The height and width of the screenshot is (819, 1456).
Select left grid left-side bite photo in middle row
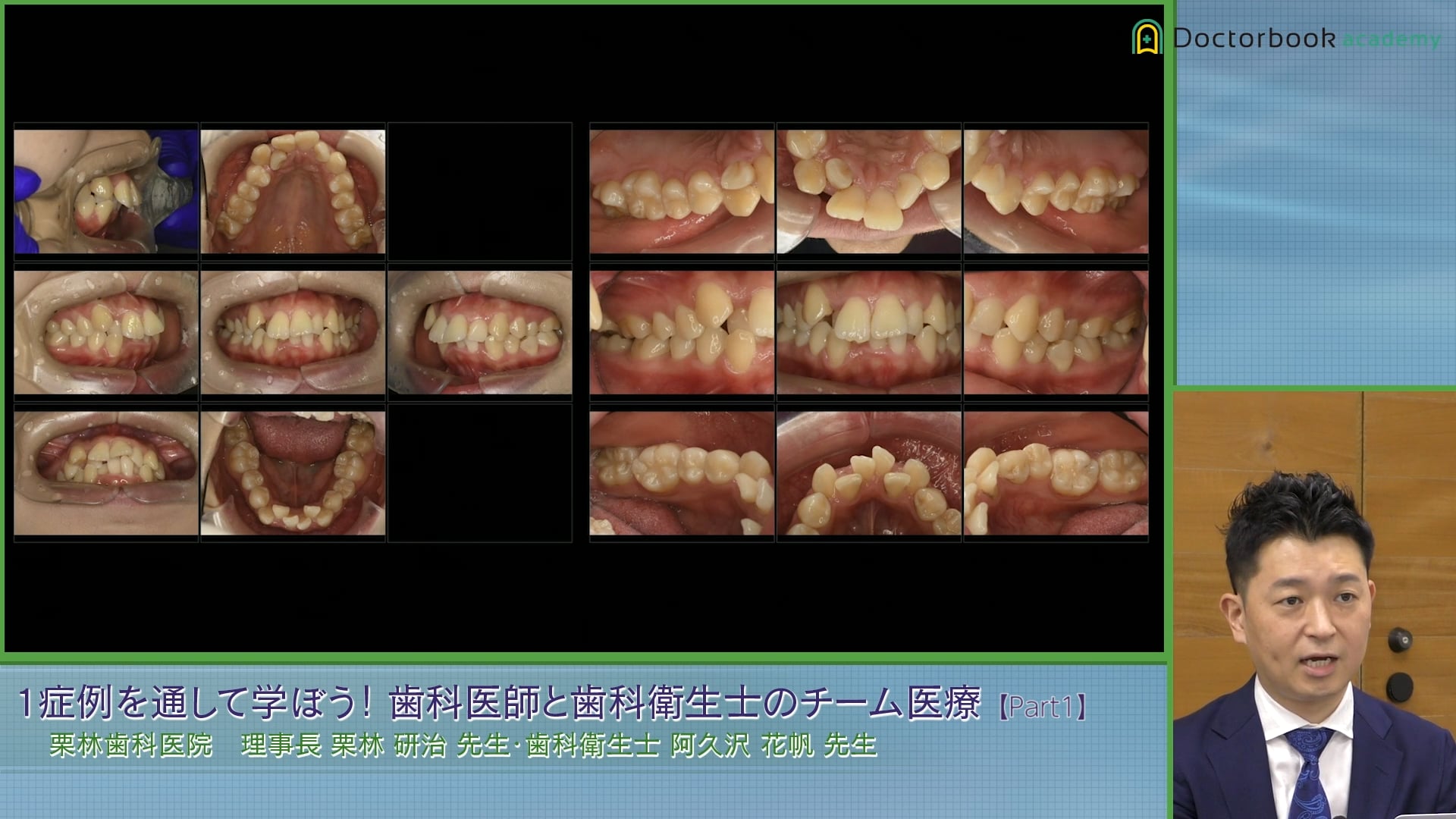pyautogui.click(x=480, y=332)
